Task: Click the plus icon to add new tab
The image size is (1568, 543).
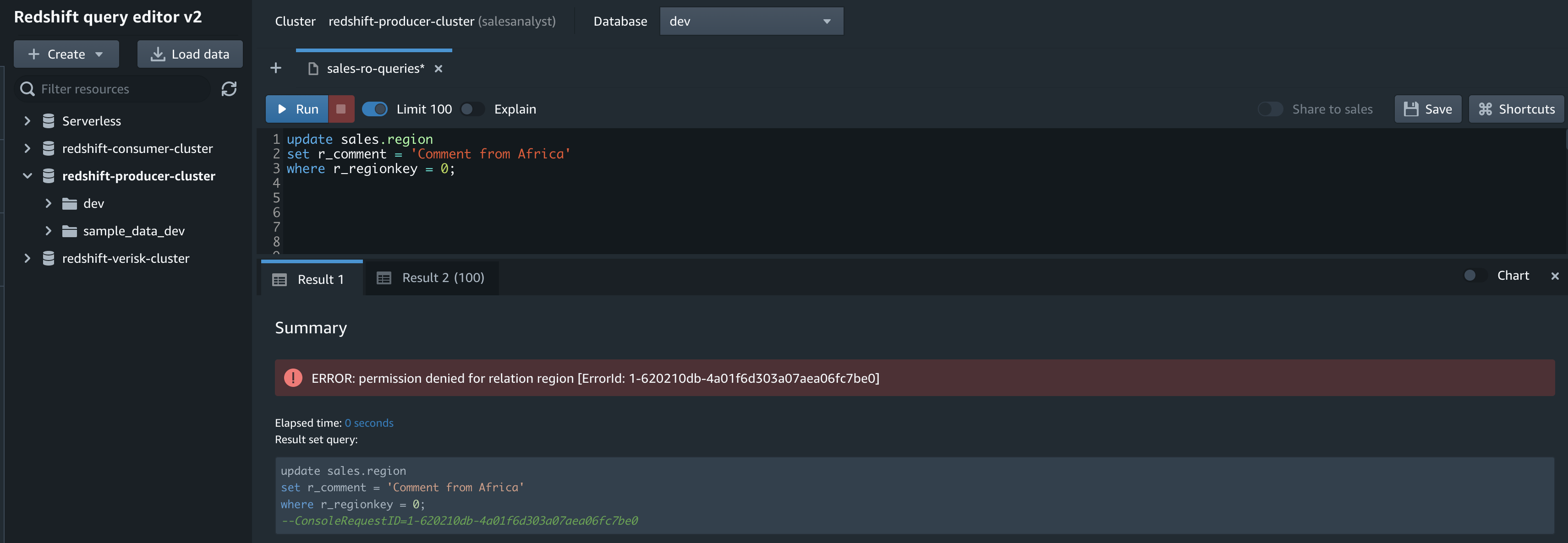Action: [x=276, y=68]
